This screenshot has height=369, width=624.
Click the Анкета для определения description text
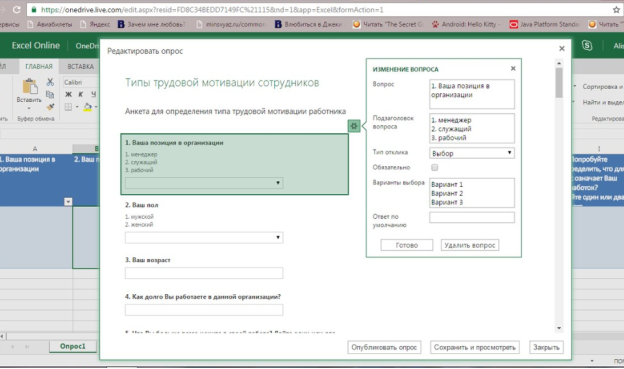[x=235, y=111]
